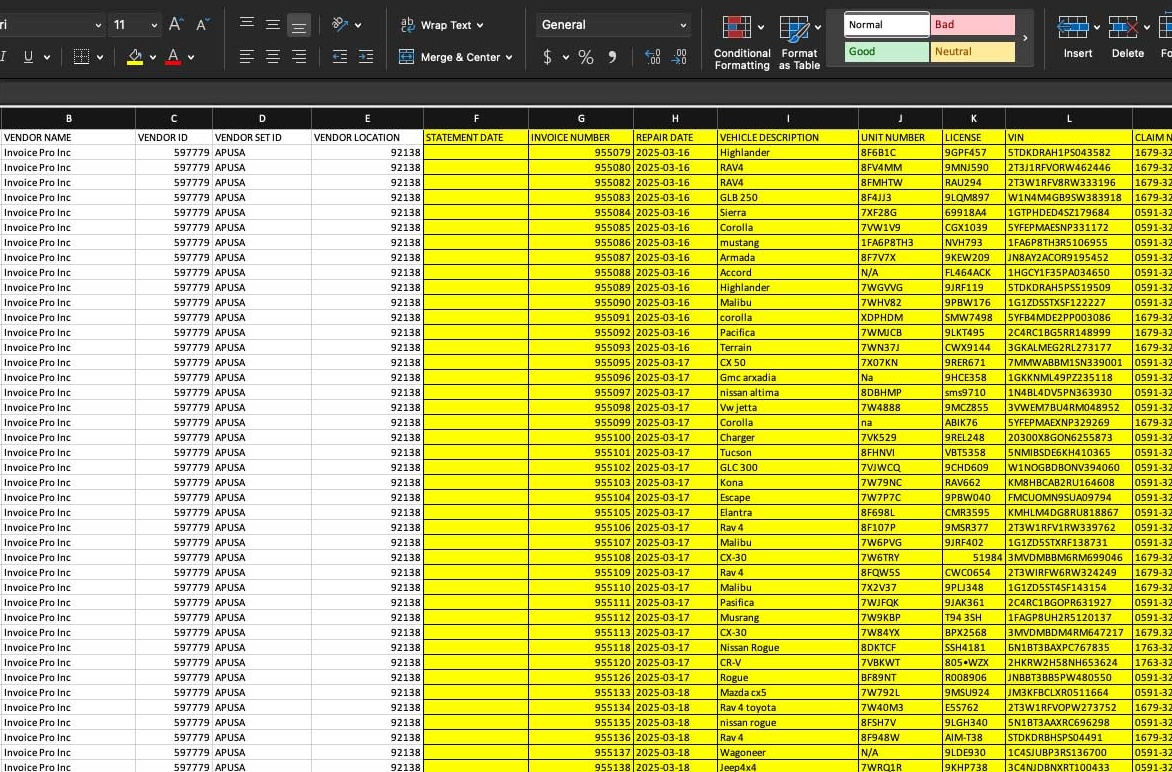
Task: Center text horizontally
Action: pyautogui.click(x=273, y=57)
